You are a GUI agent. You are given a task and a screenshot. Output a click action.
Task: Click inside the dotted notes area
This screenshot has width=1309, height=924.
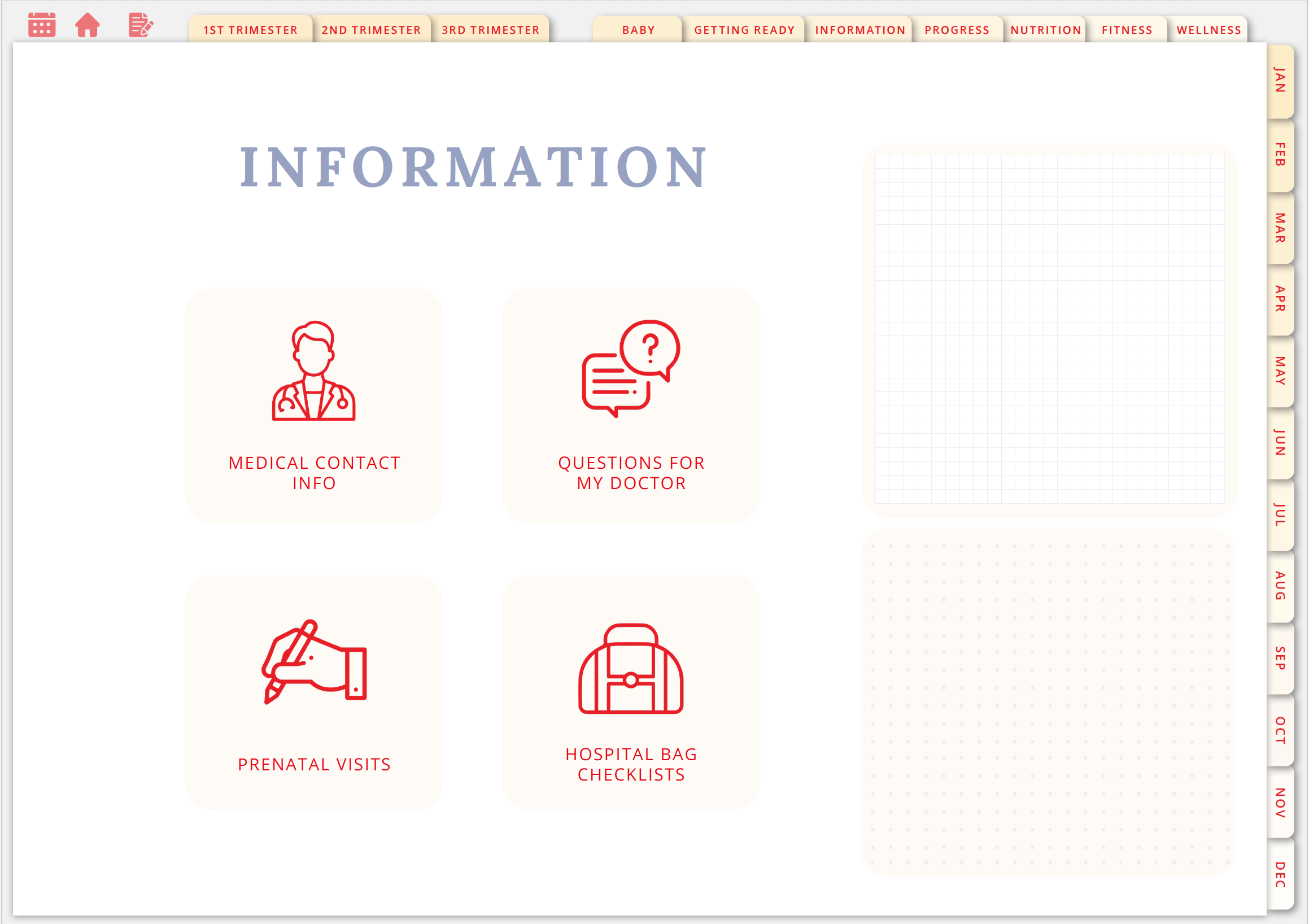[1048, 702]
